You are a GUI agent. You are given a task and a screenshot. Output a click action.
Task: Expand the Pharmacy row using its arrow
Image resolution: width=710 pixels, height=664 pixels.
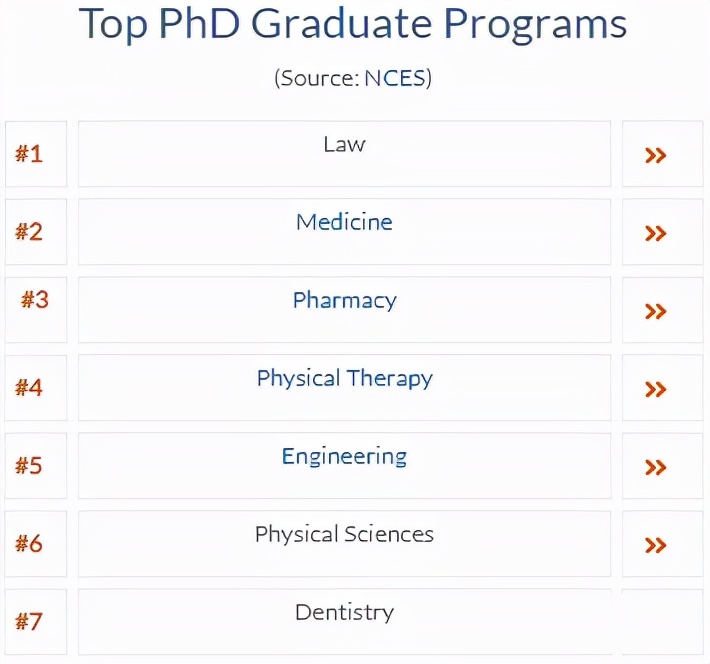point(655,311)
